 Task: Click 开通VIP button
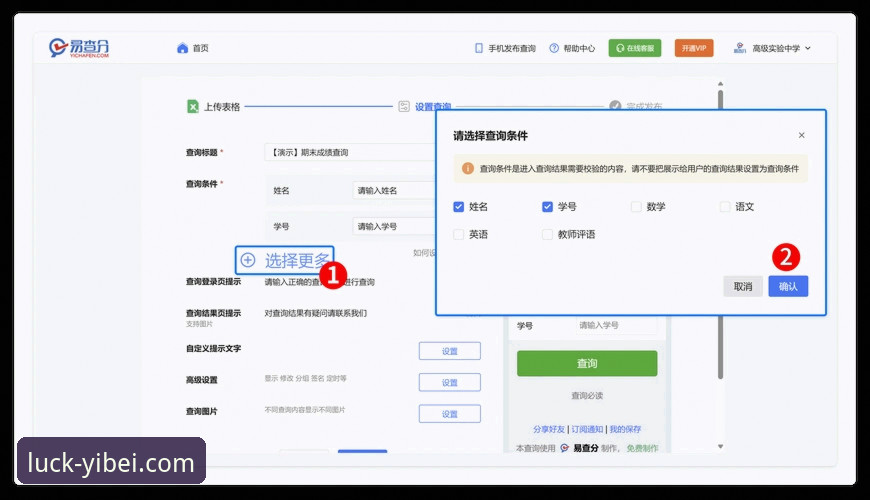tap(694, 48)
